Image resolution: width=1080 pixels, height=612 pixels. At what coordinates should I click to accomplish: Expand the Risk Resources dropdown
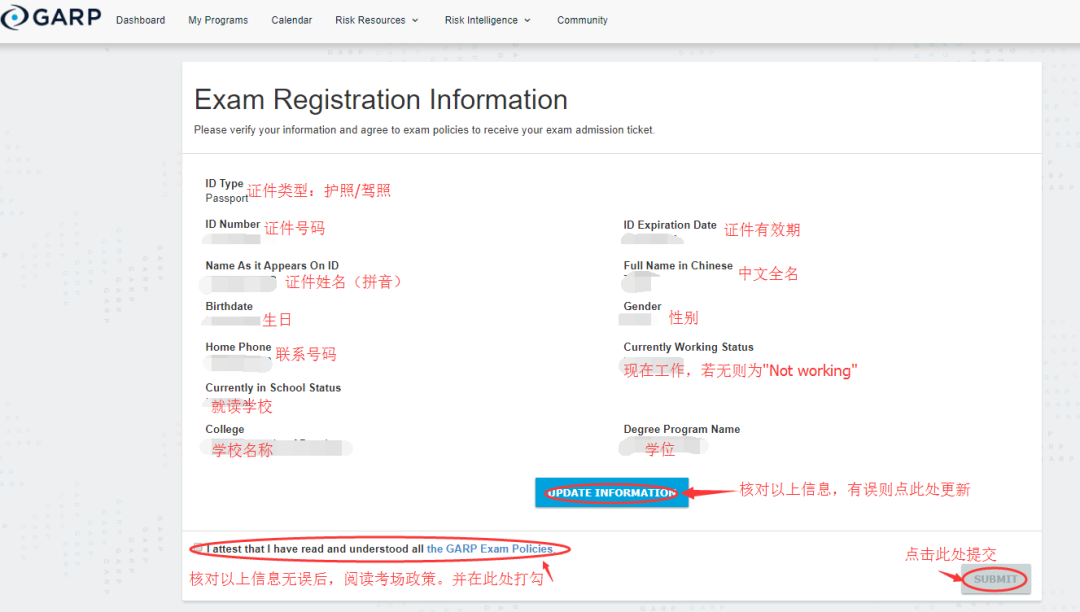[377, 20]
